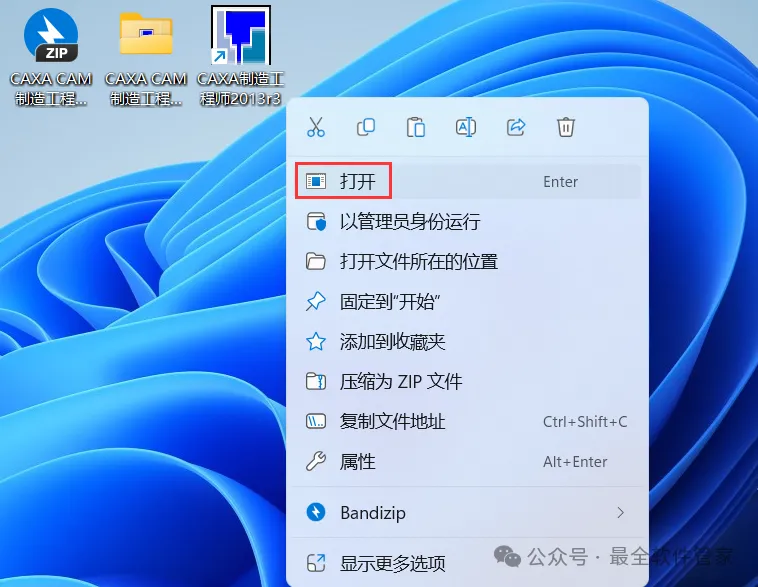Viewport: 758px width, 587px height.
Task: Click the Alt+Enter shortcut text
Action: (x=575, y=462)
